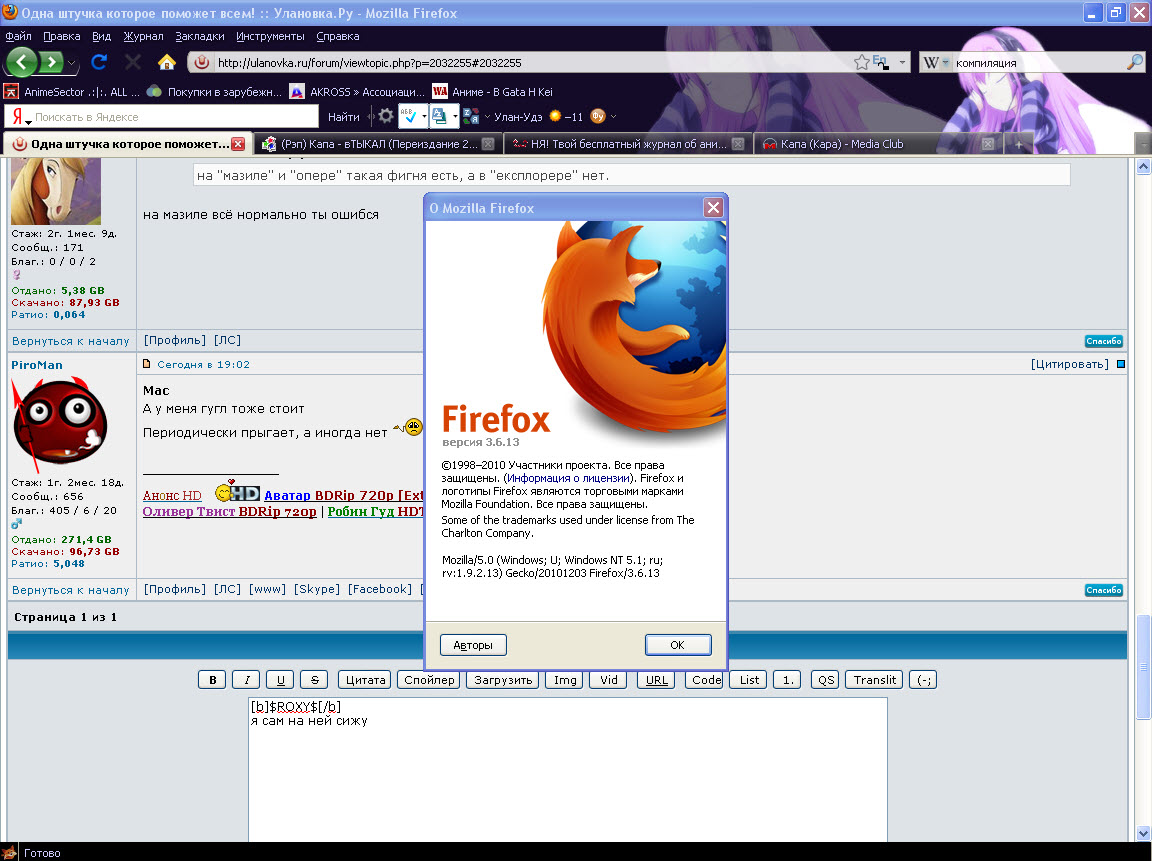This screenshot has height=861, width=1152.
Task: Open the URL history dropdown arrow
Action: (x=902, y=62)
